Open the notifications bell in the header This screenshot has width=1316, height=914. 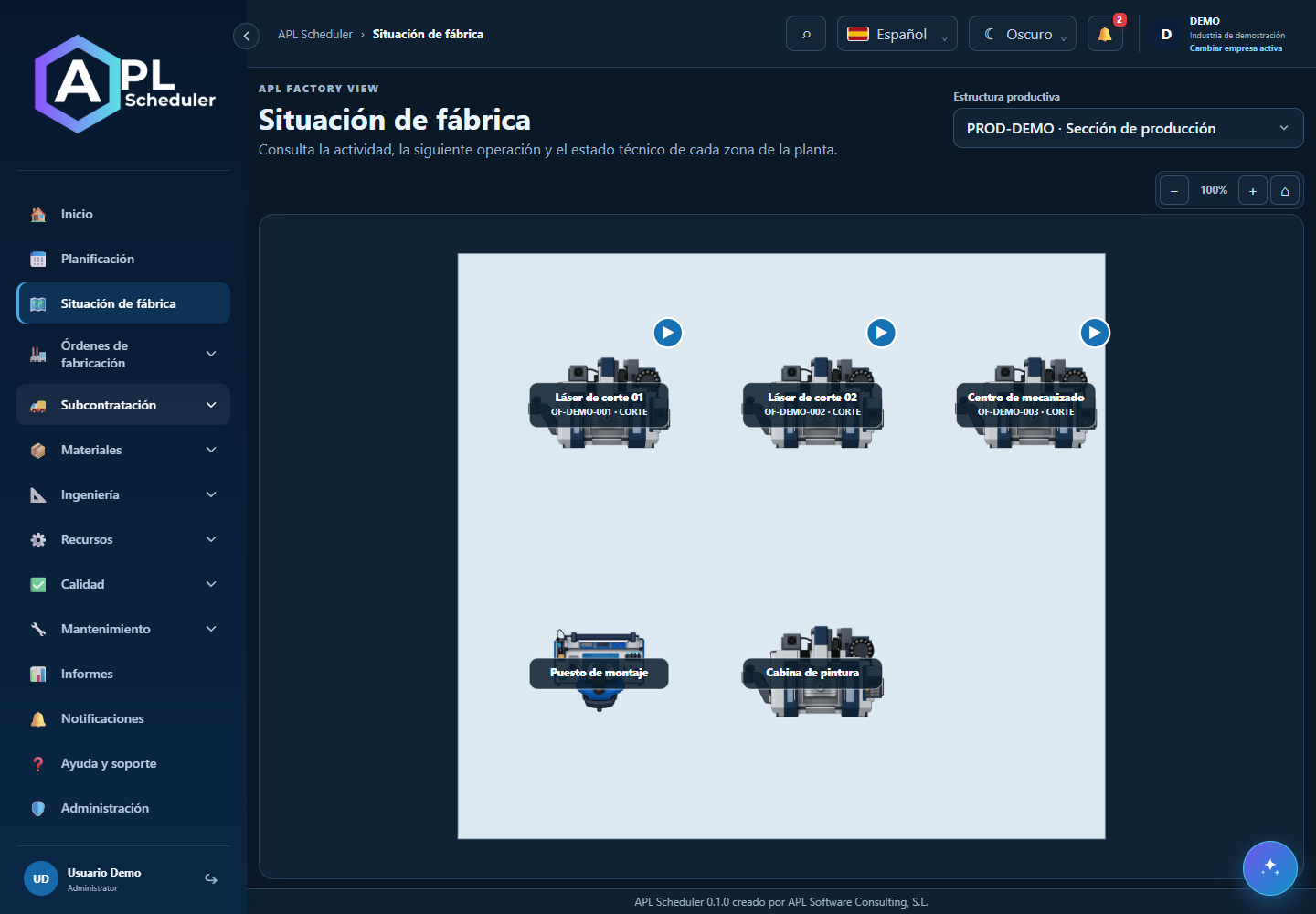pos(1105,34)
